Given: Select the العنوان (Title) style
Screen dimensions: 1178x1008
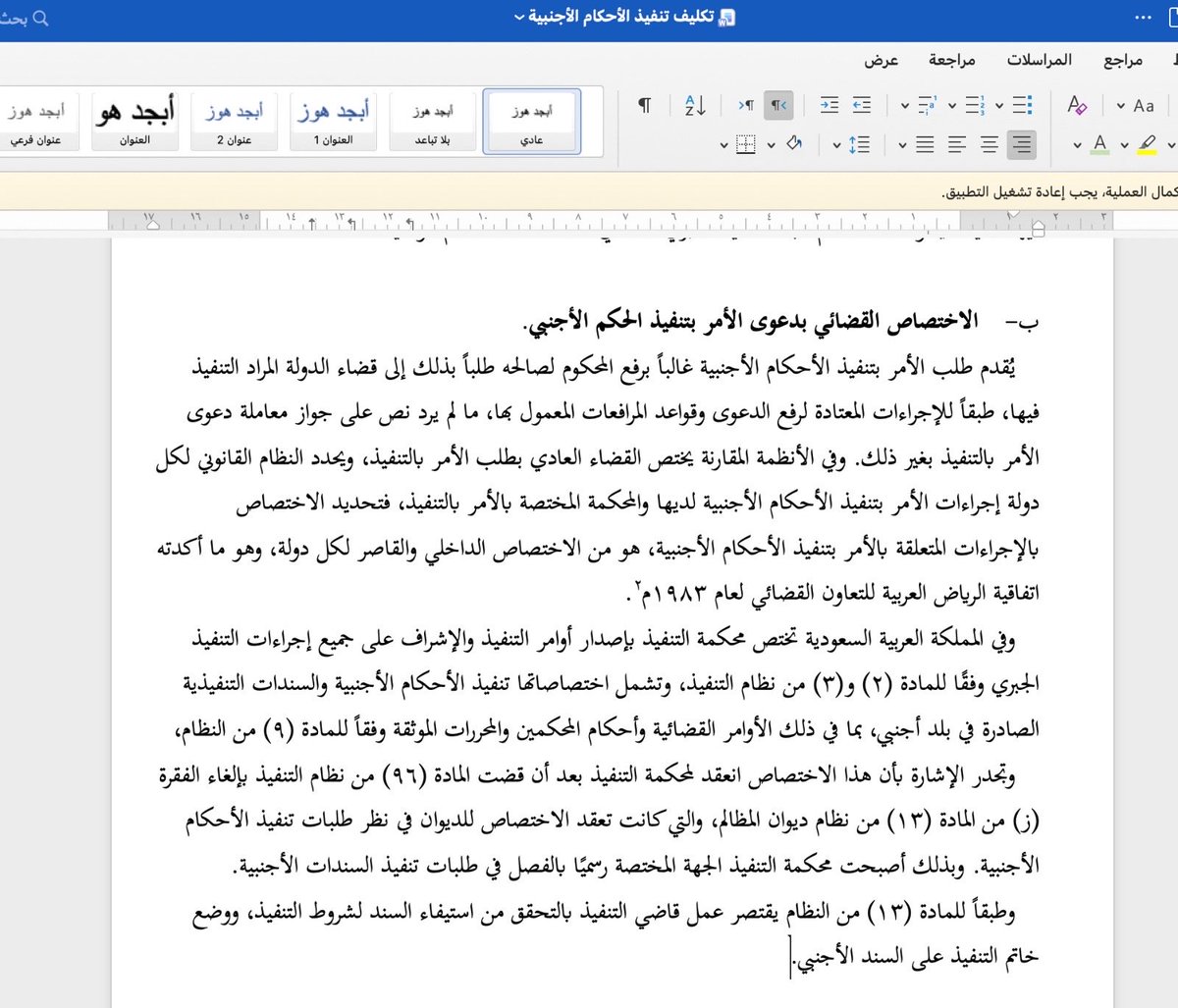Looking at the screenshot, I should click(135, 122).
